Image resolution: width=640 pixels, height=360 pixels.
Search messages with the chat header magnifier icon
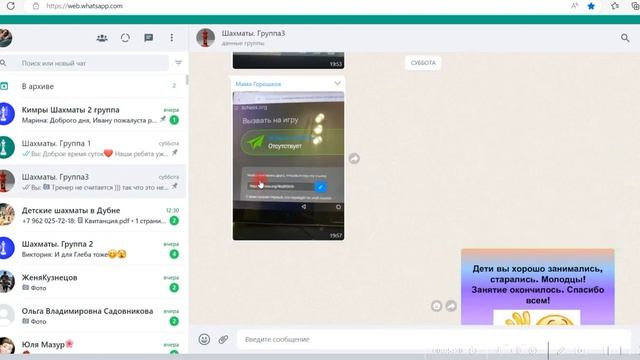coord(625,38)
